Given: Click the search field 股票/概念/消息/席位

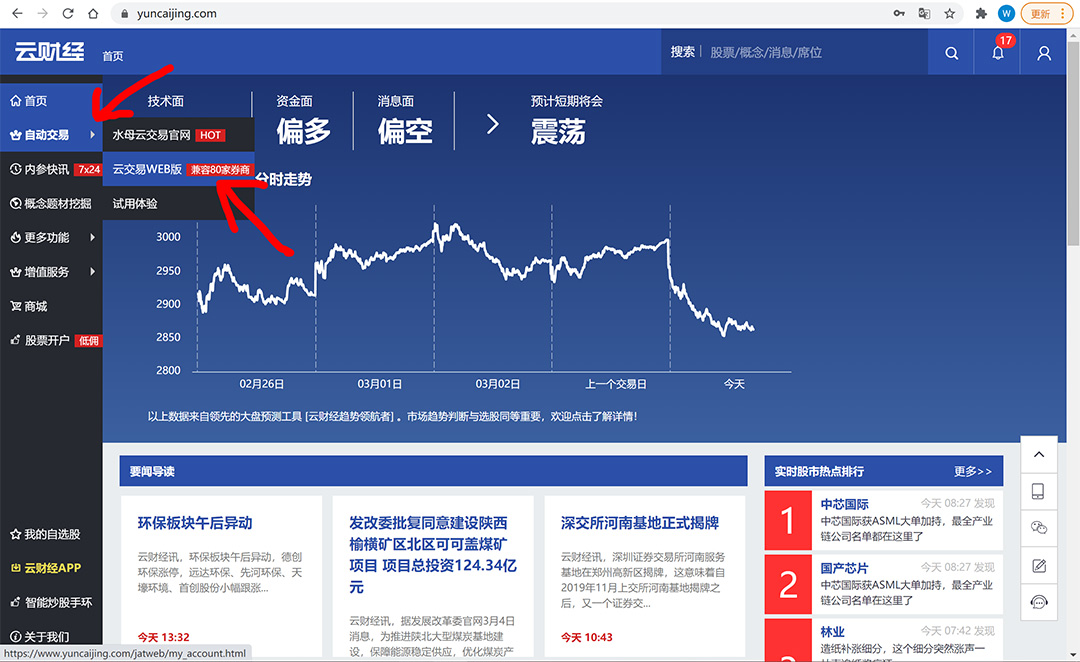Looking at the screenshot, I should click(766, 52).
